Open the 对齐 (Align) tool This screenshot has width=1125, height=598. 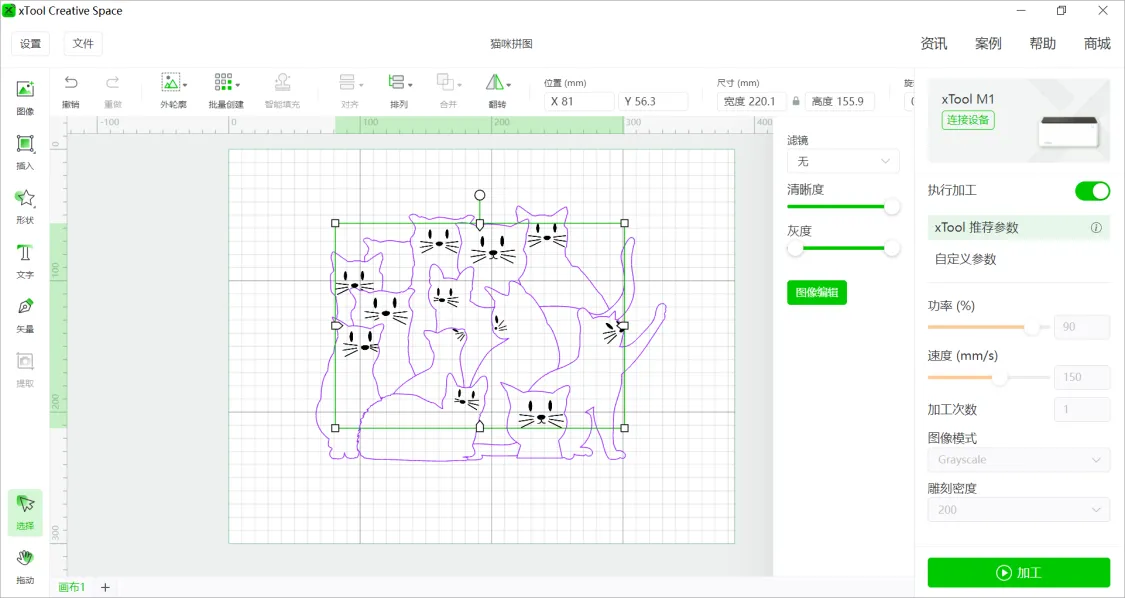pos(350,91)
